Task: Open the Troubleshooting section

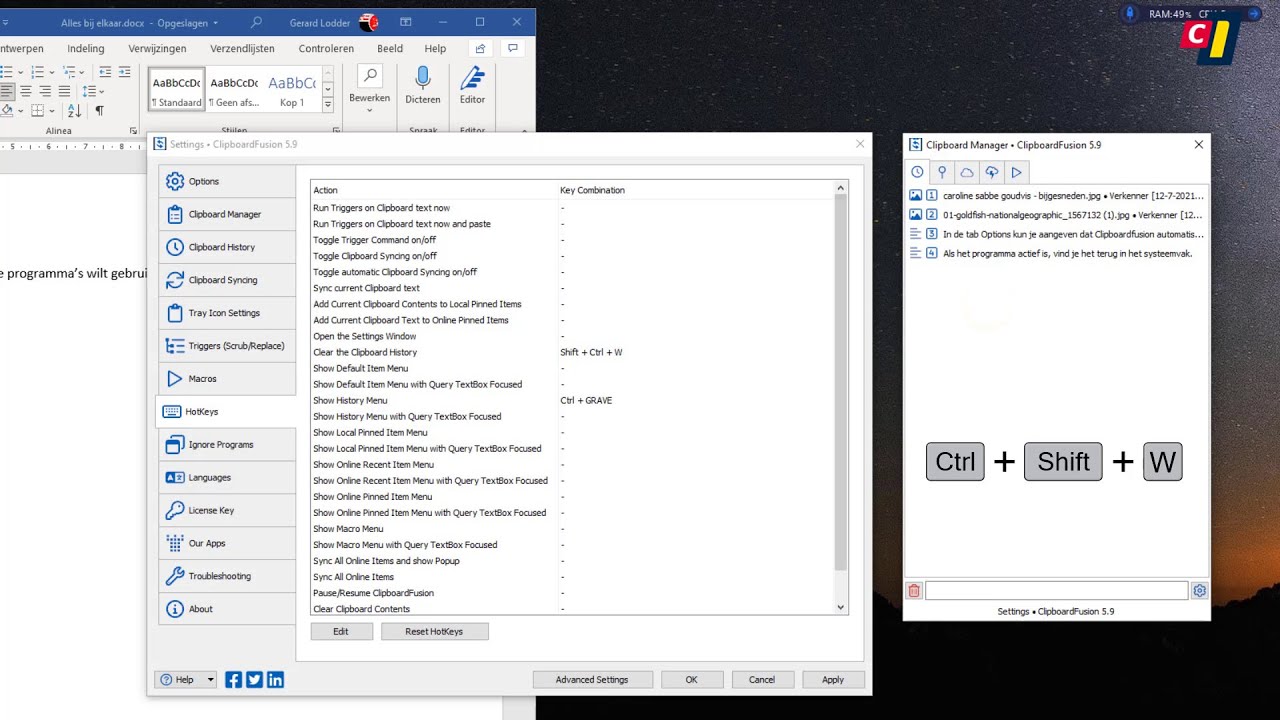Action: click(227, 576)
